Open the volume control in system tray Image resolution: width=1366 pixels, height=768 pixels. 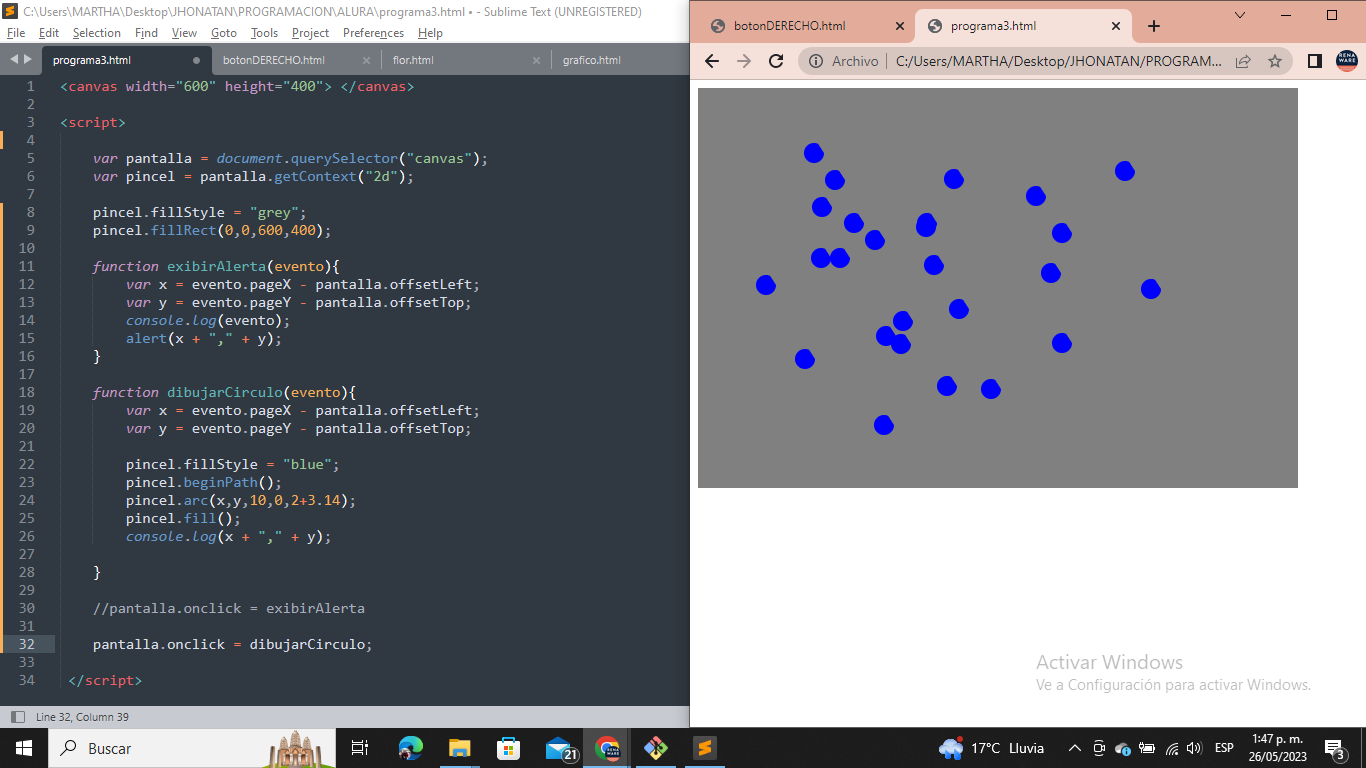1193,748
